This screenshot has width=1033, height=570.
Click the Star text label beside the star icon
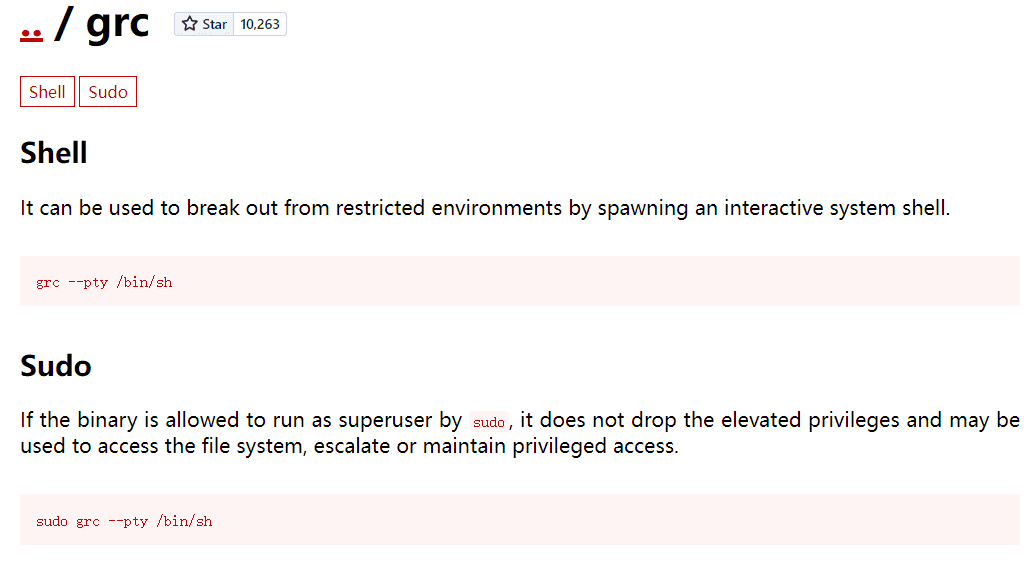coord(214,24)
